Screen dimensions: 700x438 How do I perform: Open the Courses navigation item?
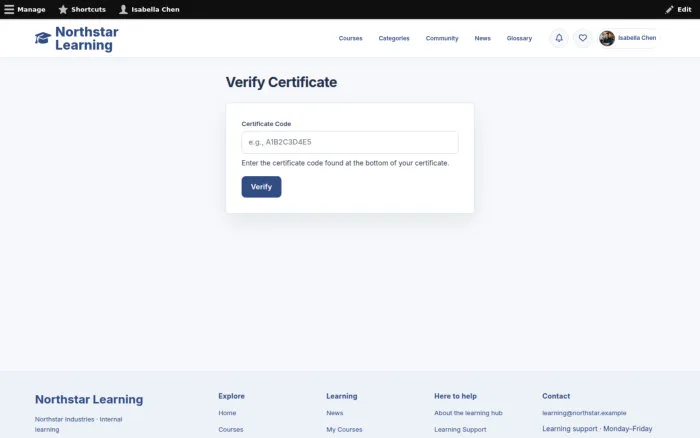(350, 38)
